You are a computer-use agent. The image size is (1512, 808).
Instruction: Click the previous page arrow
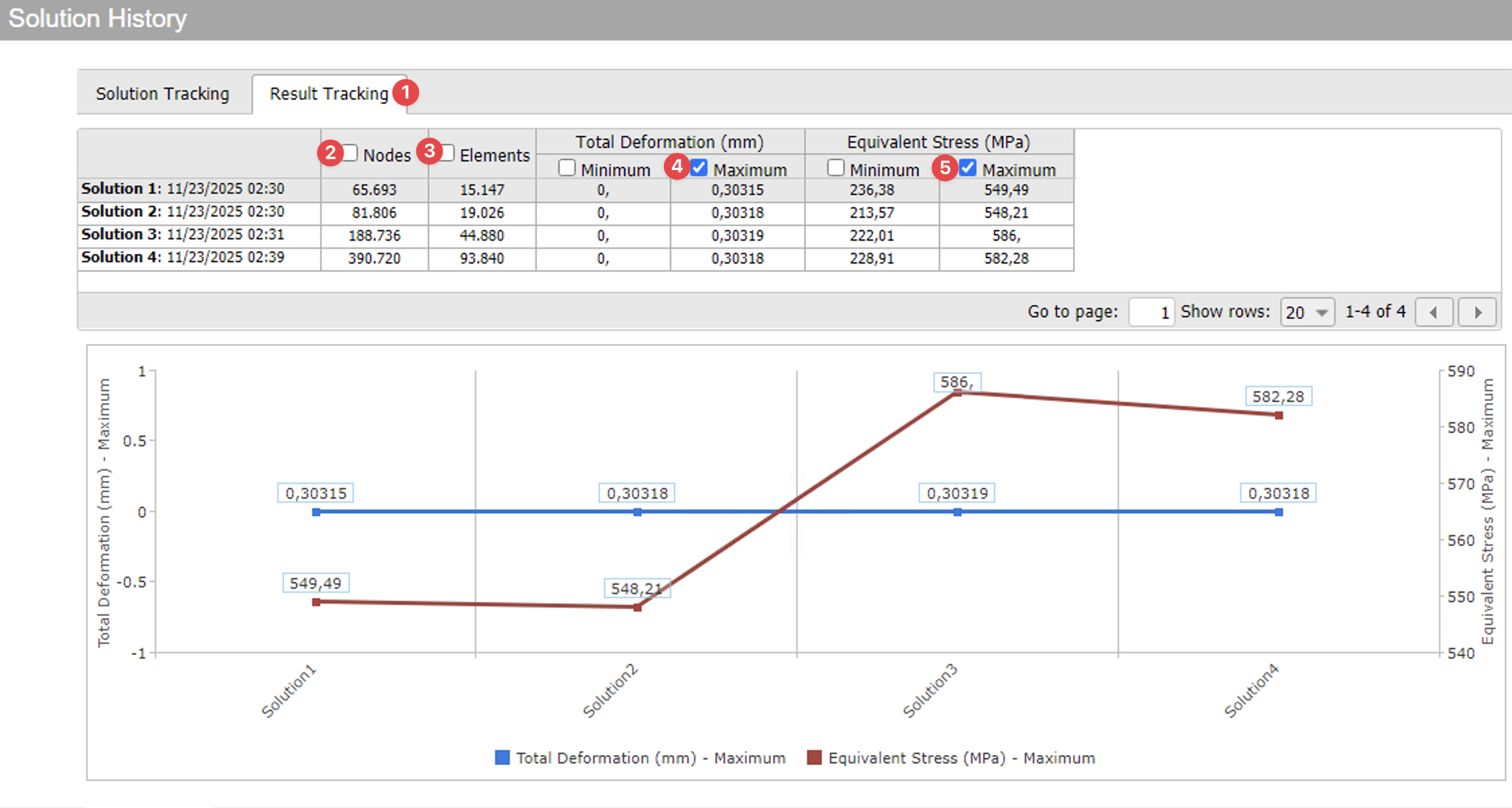1434,311
